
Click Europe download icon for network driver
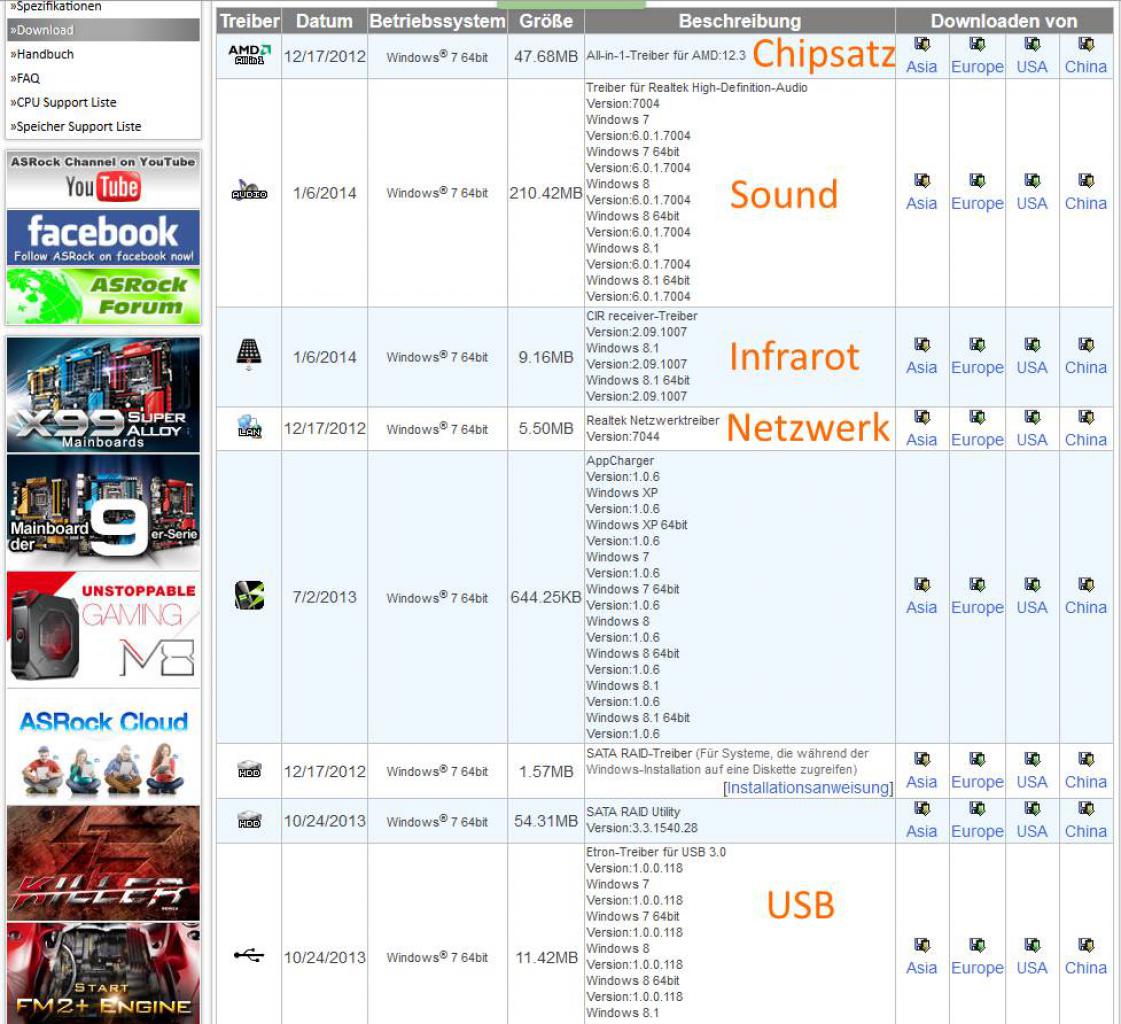[977, 417]
